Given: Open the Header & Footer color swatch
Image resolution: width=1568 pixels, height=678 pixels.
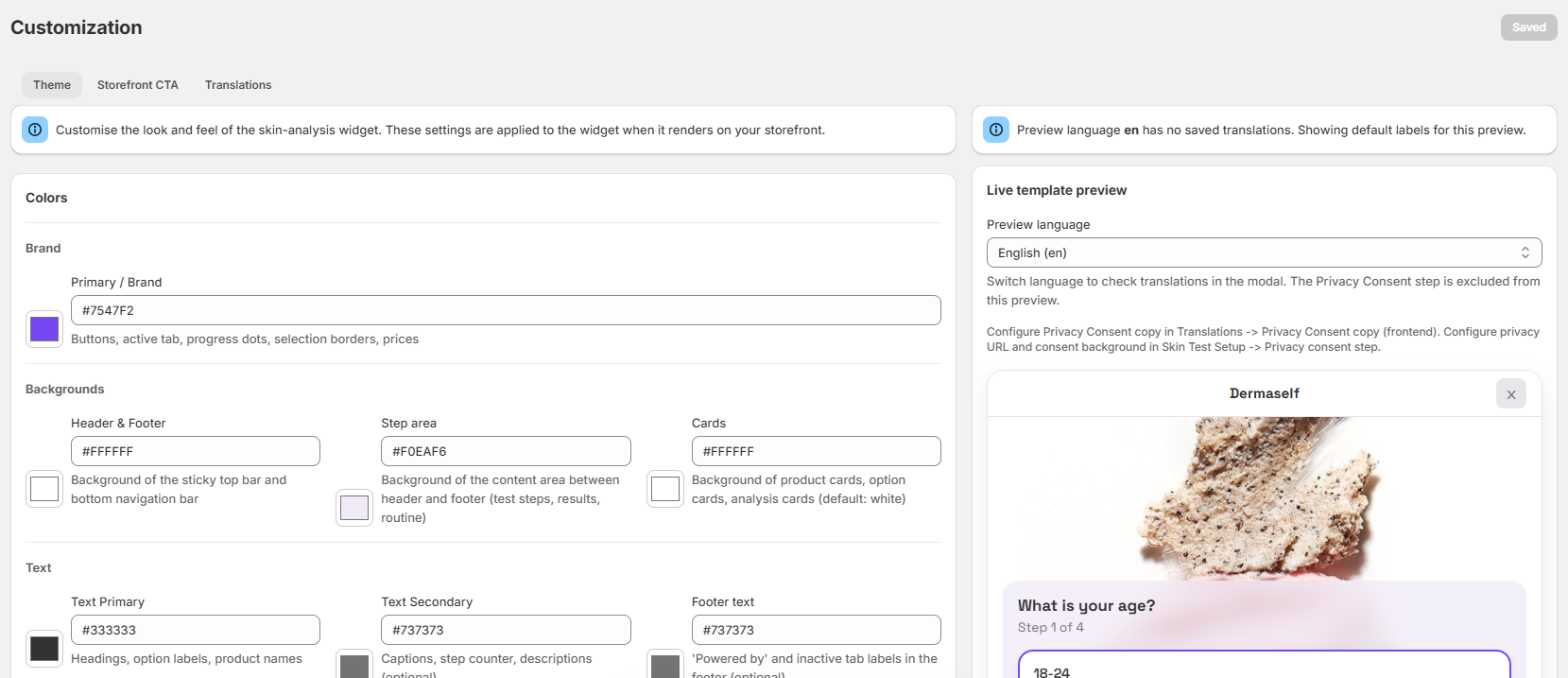Looking at the screenshot, I should tap(44, 489).
